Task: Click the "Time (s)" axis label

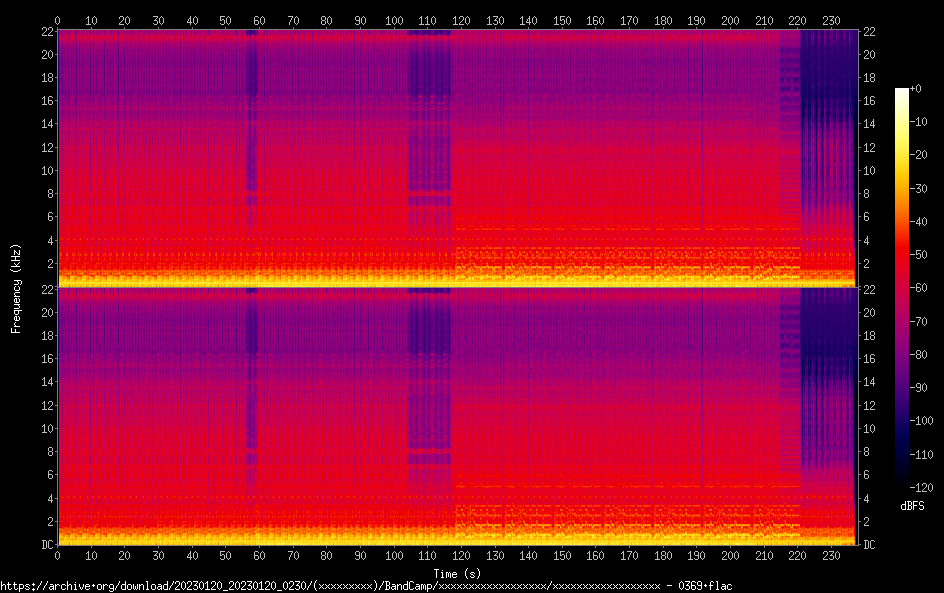Action: tap(456, 572)
